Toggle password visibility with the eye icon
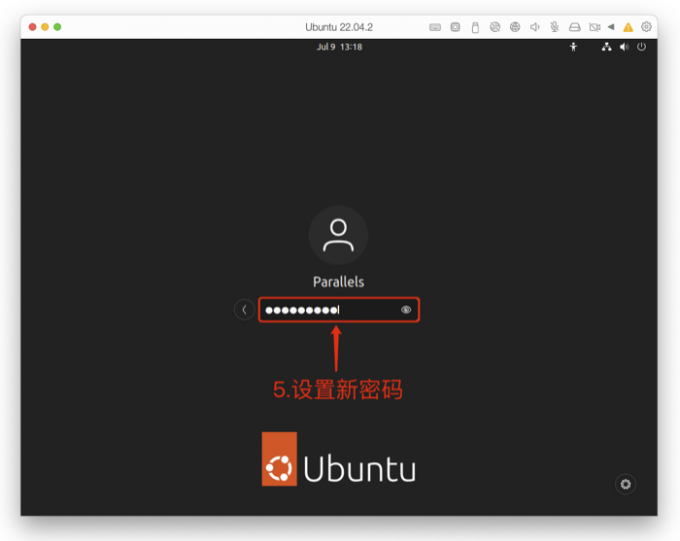This screenshot has height=541, width=680. [406, 310]
